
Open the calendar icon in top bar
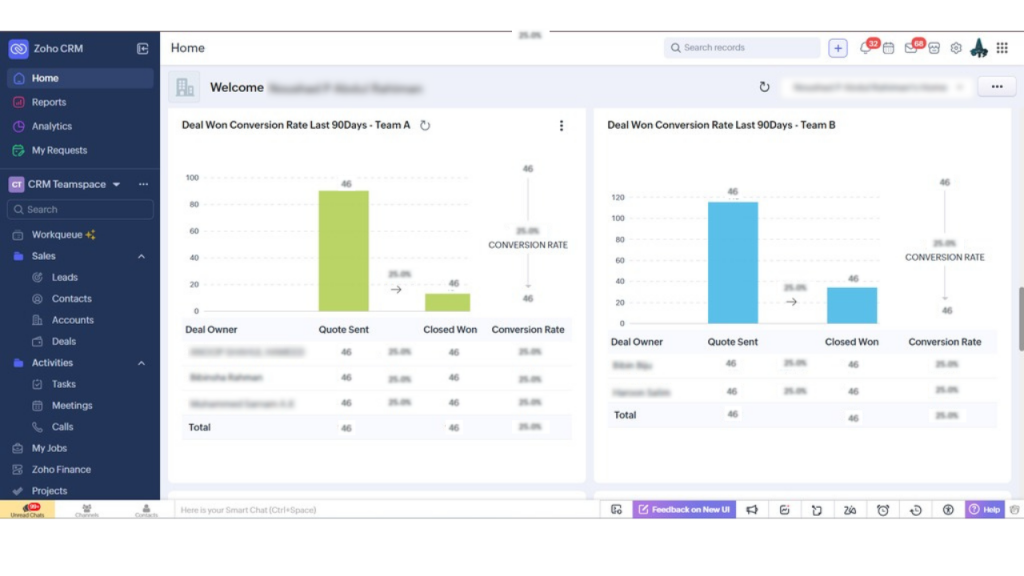tap(888, 48)
